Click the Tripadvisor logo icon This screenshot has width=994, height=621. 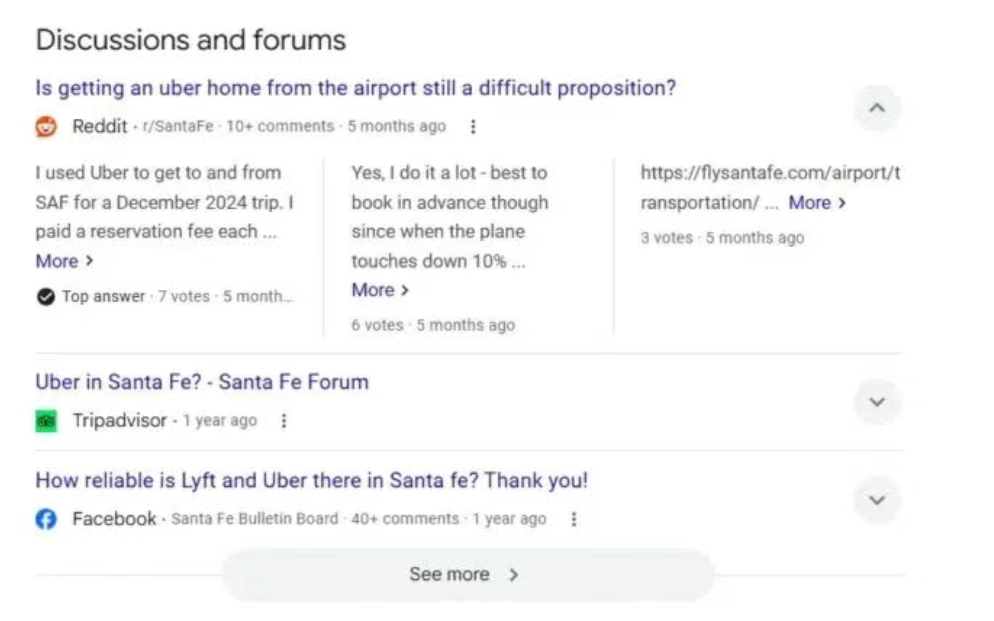pos(46,421)
